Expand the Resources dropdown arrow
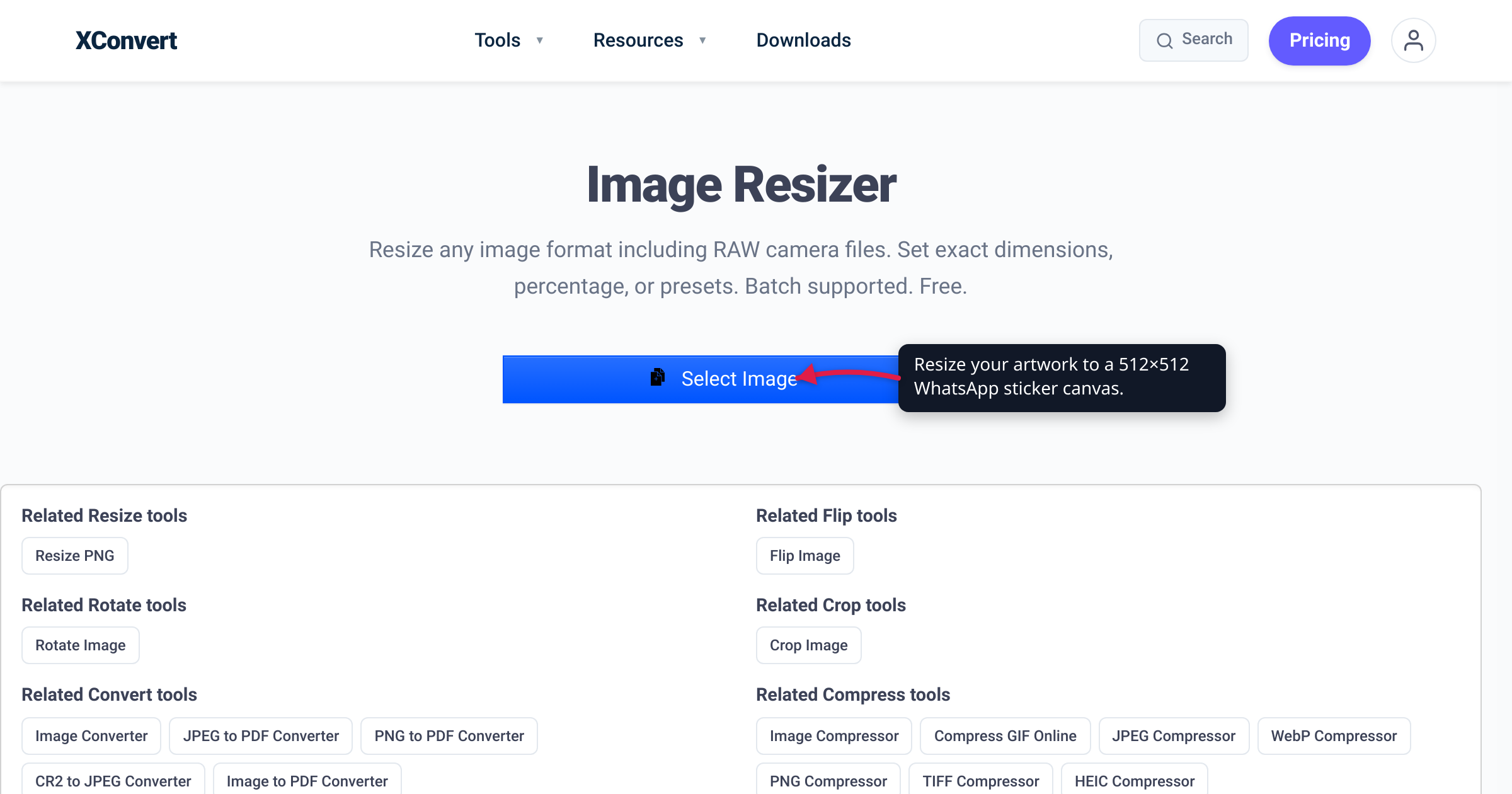Viewport: 1512px width, 794px height. click(702, 40)
